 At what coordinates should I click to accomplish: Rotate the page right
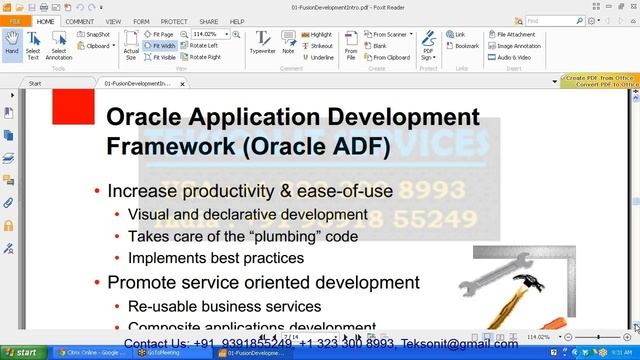pyautogui.click(x=201, y=57)
